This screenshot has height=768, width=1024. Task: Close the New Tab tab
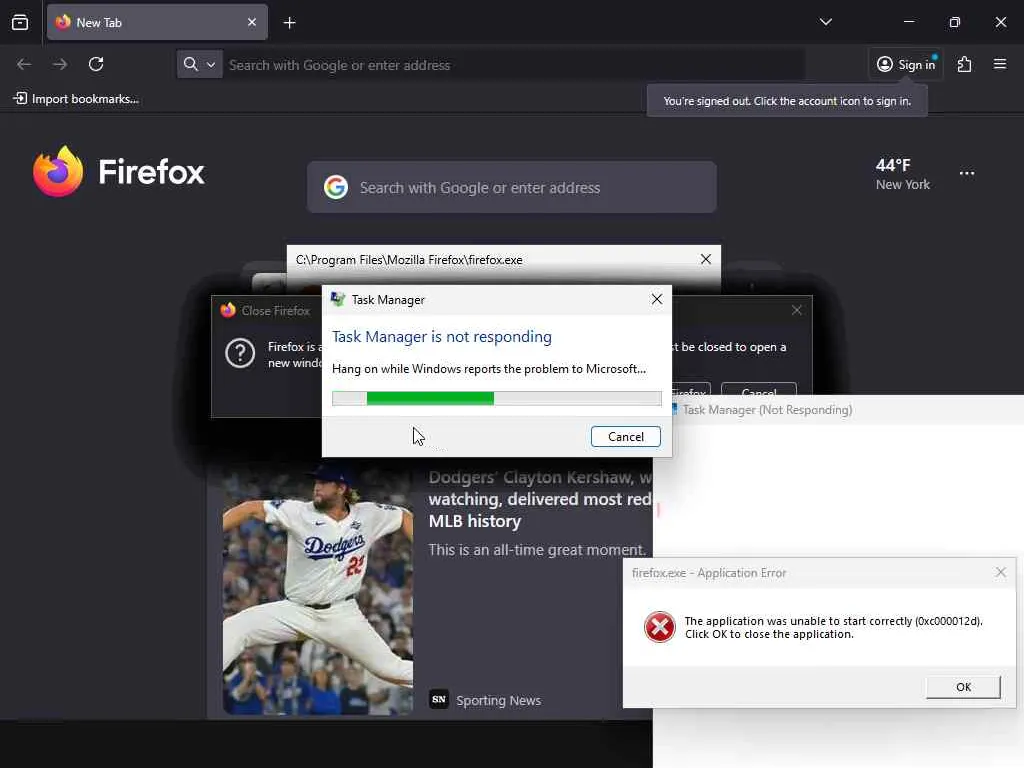click(x=252, y=22)
